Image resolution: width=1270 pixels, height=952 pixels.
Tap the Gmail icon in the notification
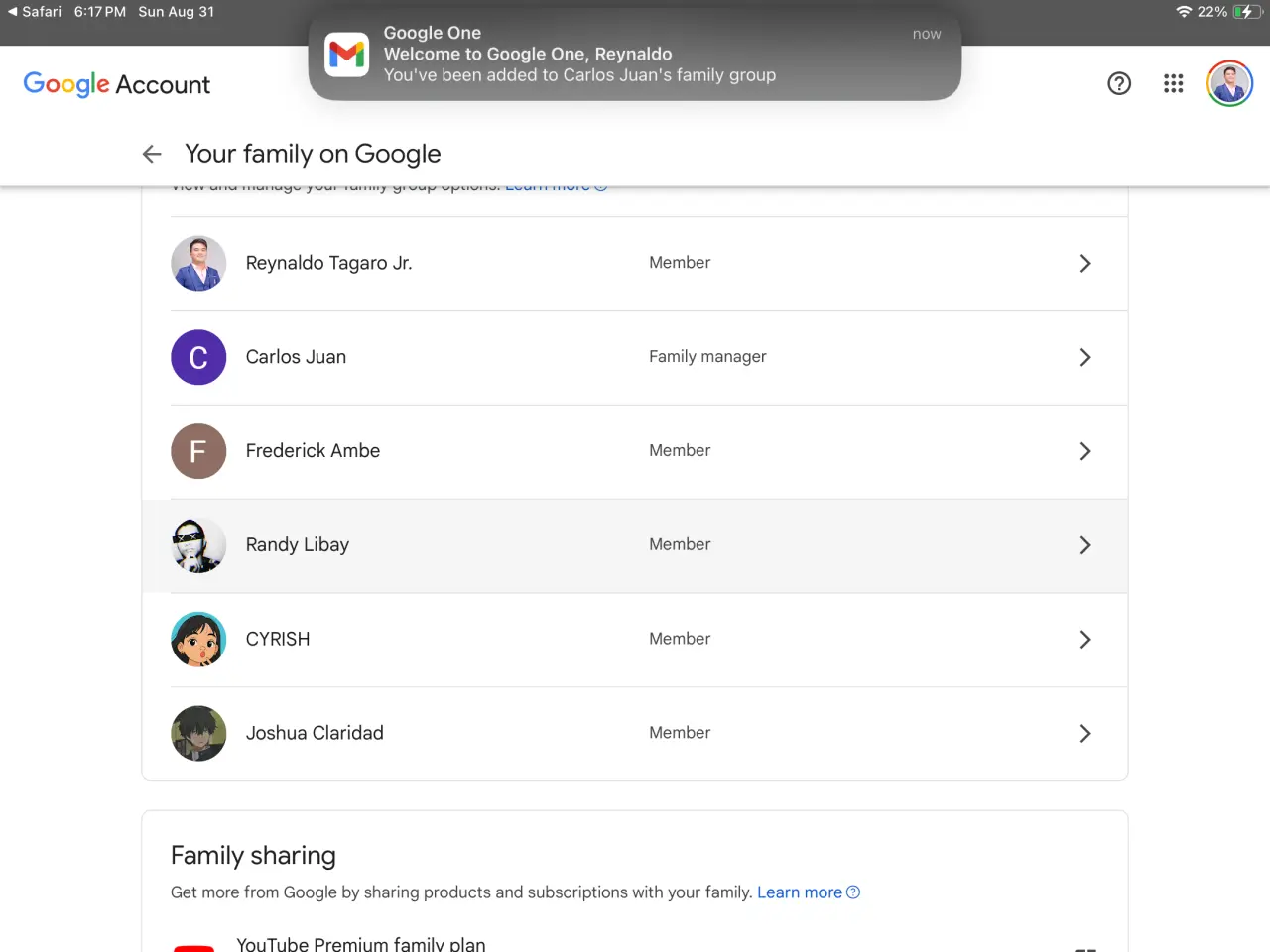[347, 54]
